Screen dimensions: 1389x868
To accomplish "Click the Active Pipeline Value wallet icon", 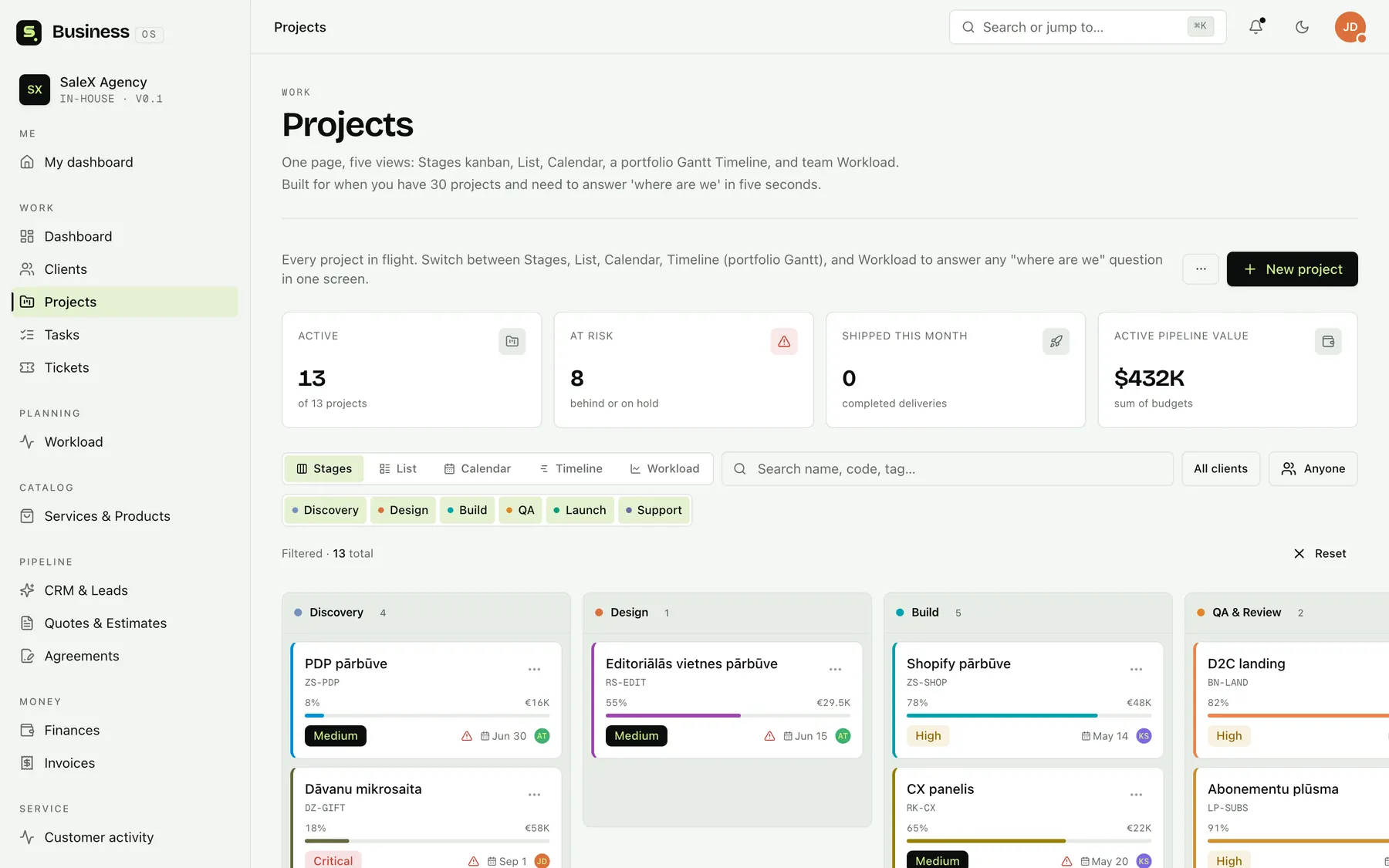I will point(1328,341).
